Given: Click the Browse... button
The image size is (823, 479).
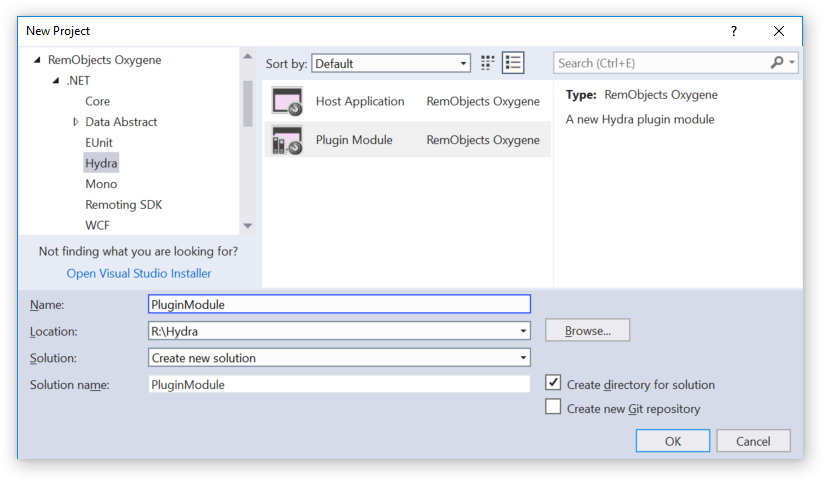Looking at the screenshot, I should coord(587,331).
